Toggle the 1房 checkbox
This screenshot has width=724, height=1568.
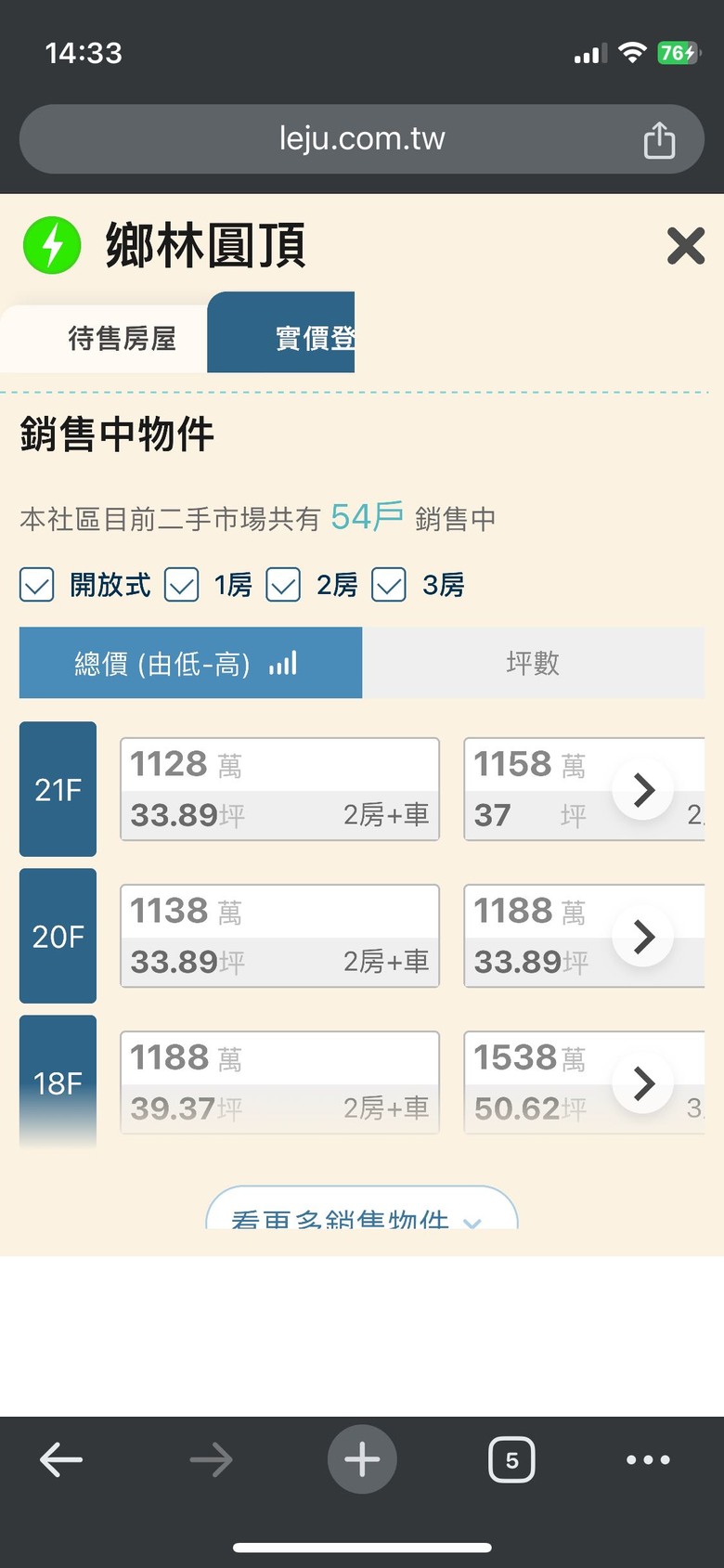[x=182, y=585]
